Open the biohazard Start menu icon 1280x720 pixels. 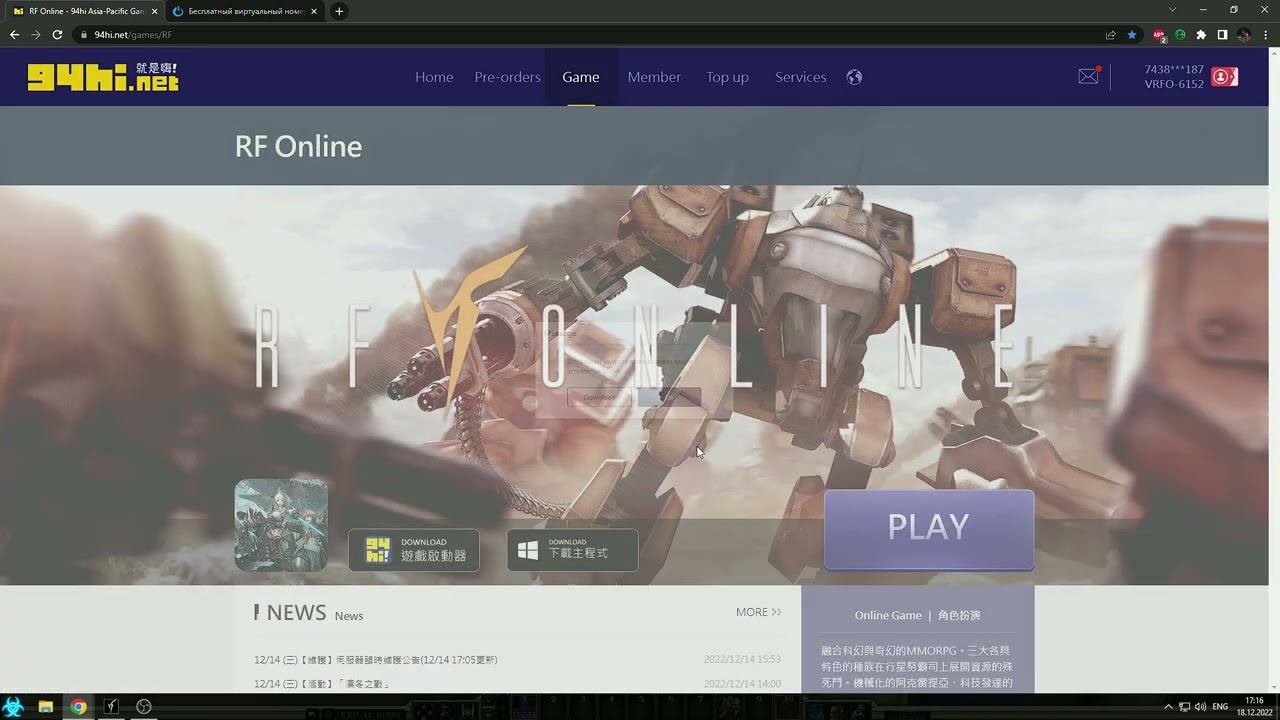tap(13, 707)
